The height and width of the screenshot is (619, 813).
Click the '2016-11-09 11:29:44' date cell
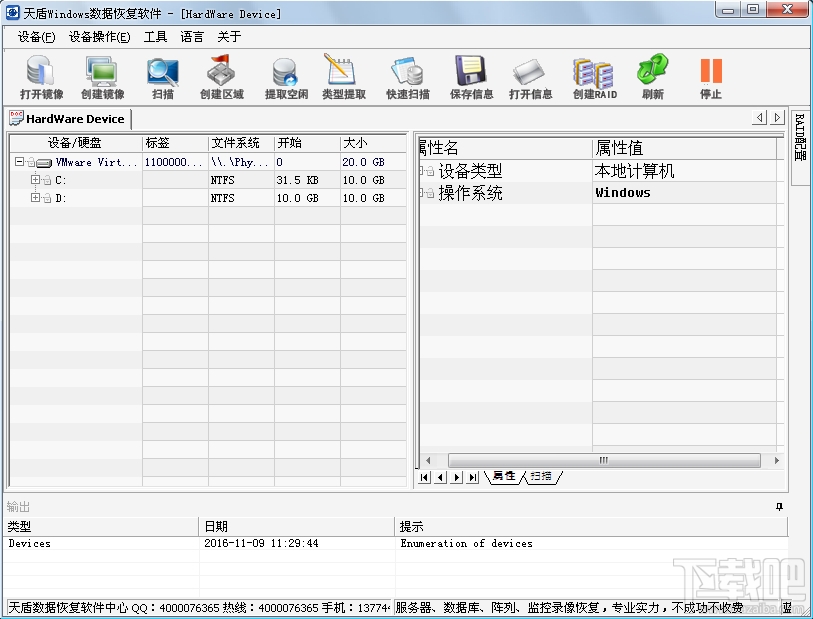[261, 543]
